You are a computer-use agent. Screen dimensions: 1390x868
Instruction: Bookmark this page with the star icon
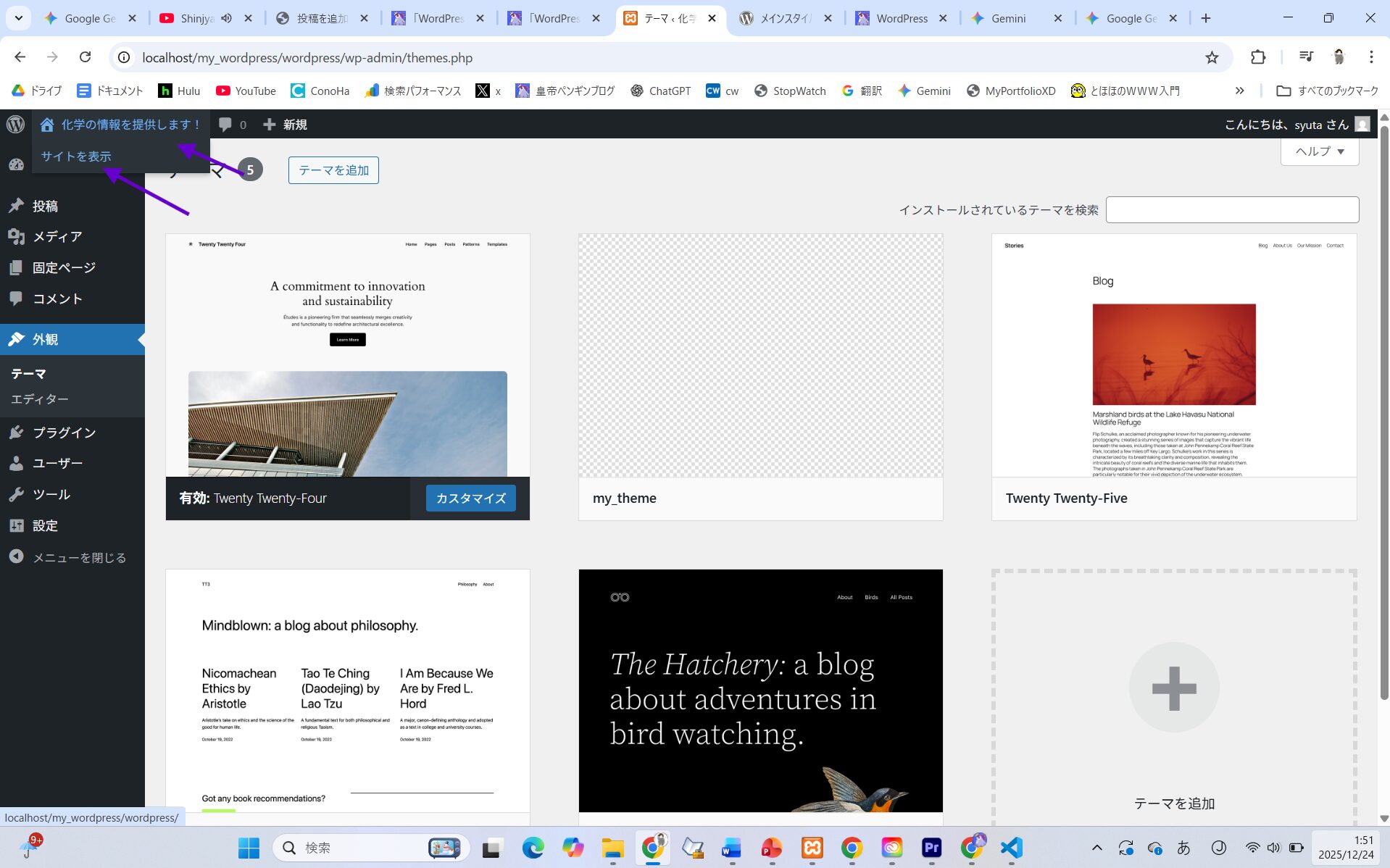(1212, 57)
